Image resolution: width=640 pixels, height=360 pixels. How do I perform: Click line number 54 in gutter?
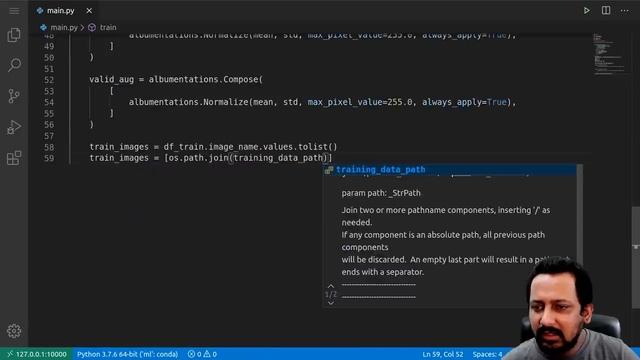pos(49,102)
